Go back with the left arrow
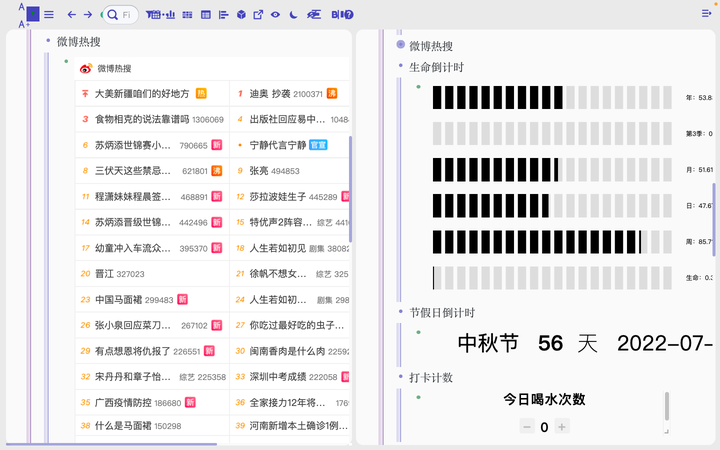 point(72,15)
